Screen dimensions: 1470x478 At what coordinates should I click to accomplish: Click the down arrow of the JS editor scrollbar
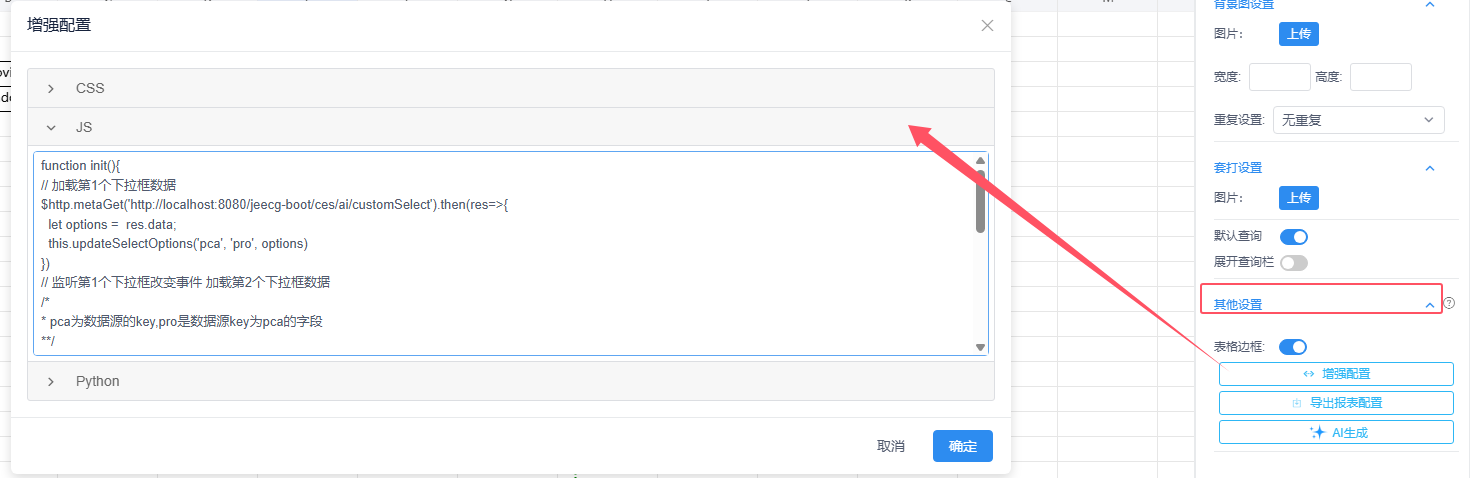click(980, 346)
